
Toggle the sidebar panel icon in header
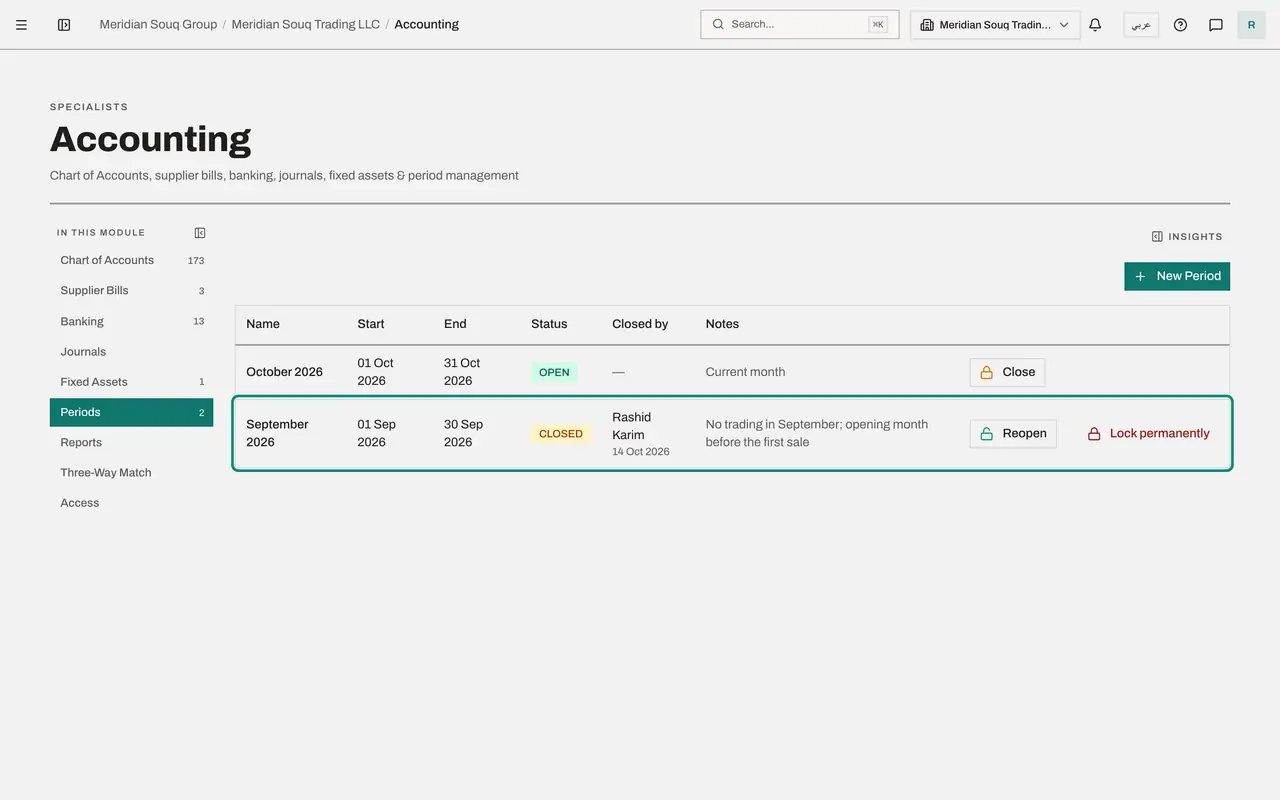(x=64, y=25)
